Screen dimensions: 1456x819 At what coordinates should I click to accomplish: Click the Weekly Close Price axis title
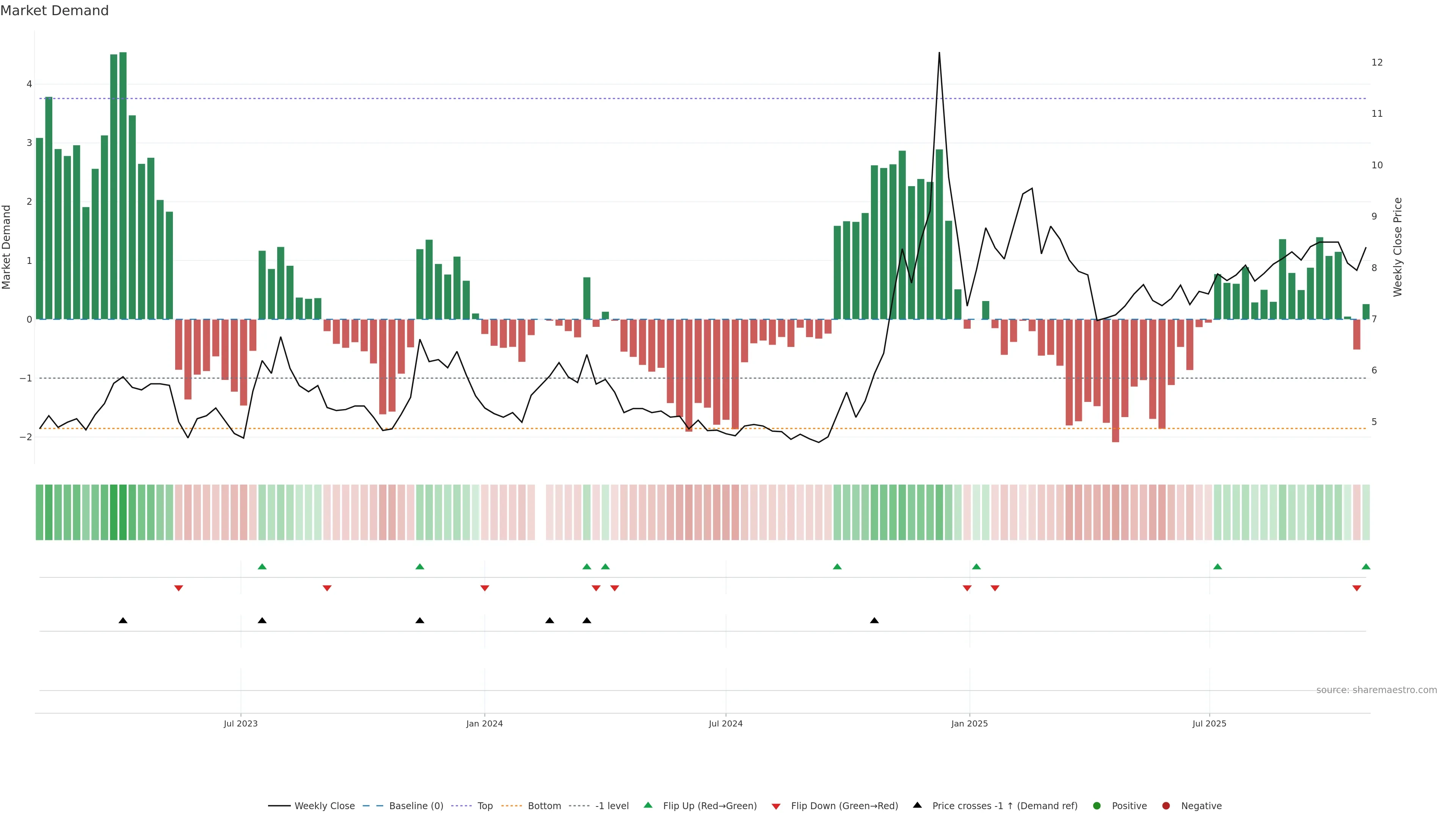click(1397, 247)
